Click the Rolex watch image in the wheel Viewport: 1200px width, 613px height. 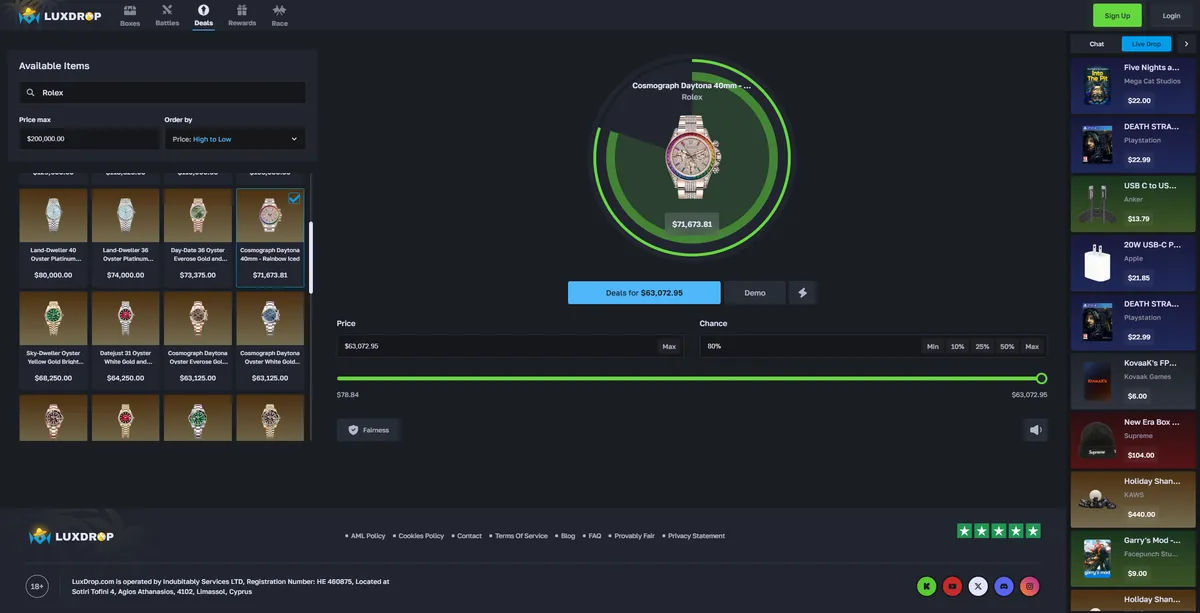point(692,158)
